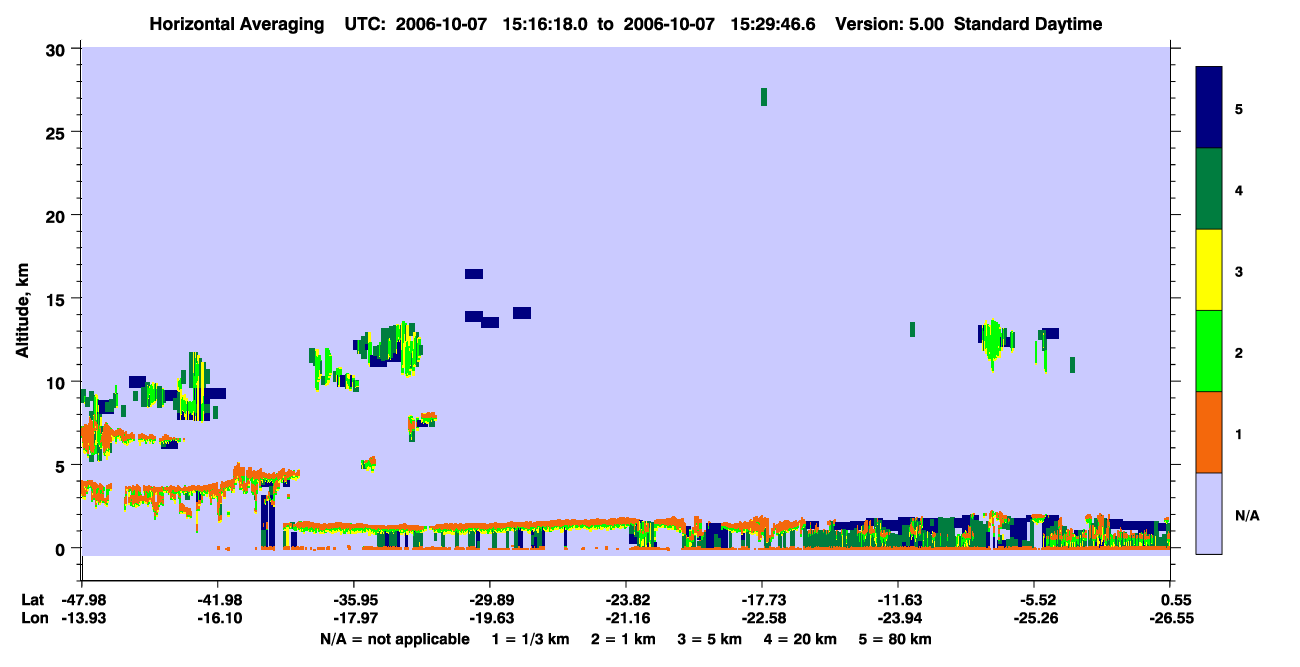This screenshot has width=1300, height=667.
Task: Click the end time '15:29:46.6' in title
Action: click(x=772, y=24)
